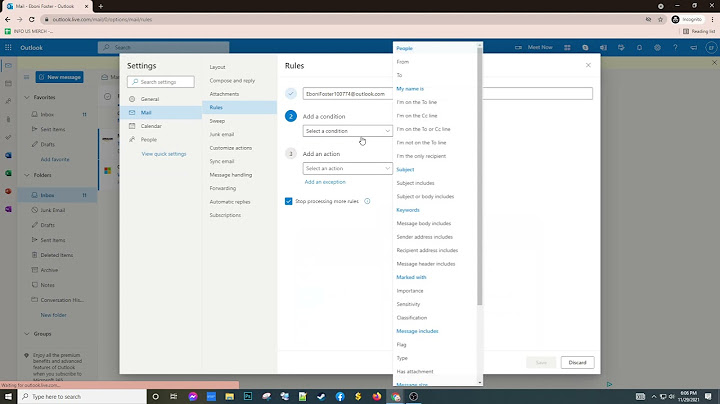Reload the browser page

(x=32, y=19)
